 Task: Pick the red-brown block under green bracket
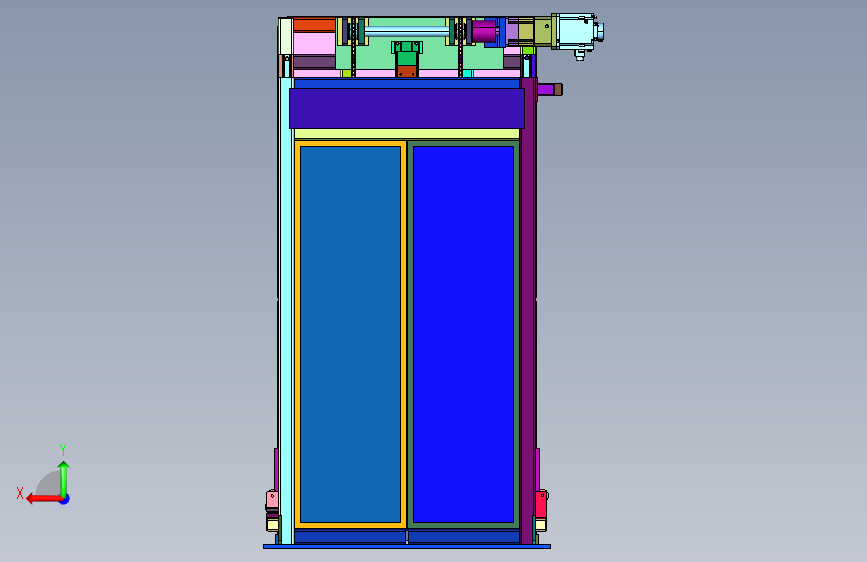[x=406, y=71]
